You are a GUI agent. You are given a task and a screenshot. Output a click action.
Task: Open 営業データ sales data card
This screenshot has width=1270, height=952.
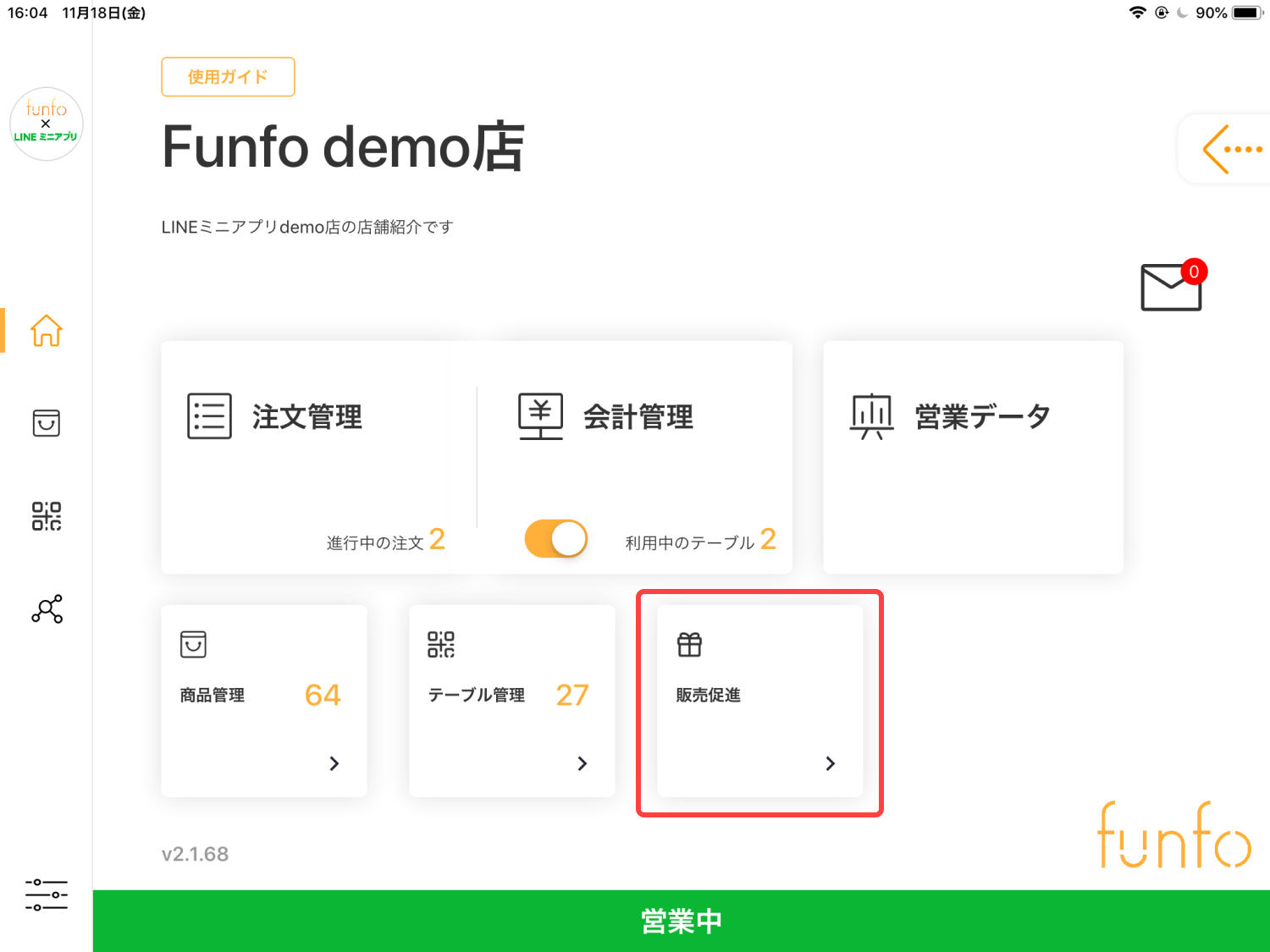tap(974, 457)
